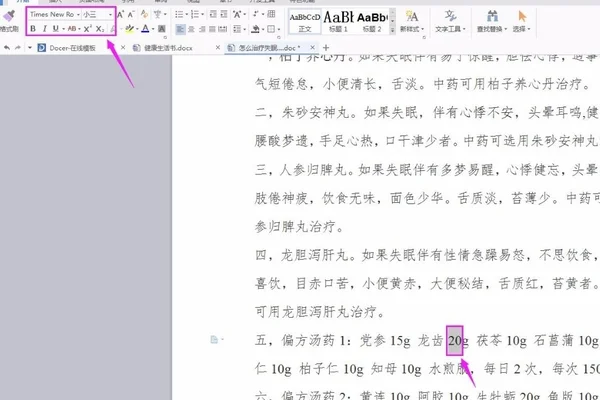Click the paragraph shading paint bucket
This screenshot has width=600, height=400.
[x=255, y=29]
